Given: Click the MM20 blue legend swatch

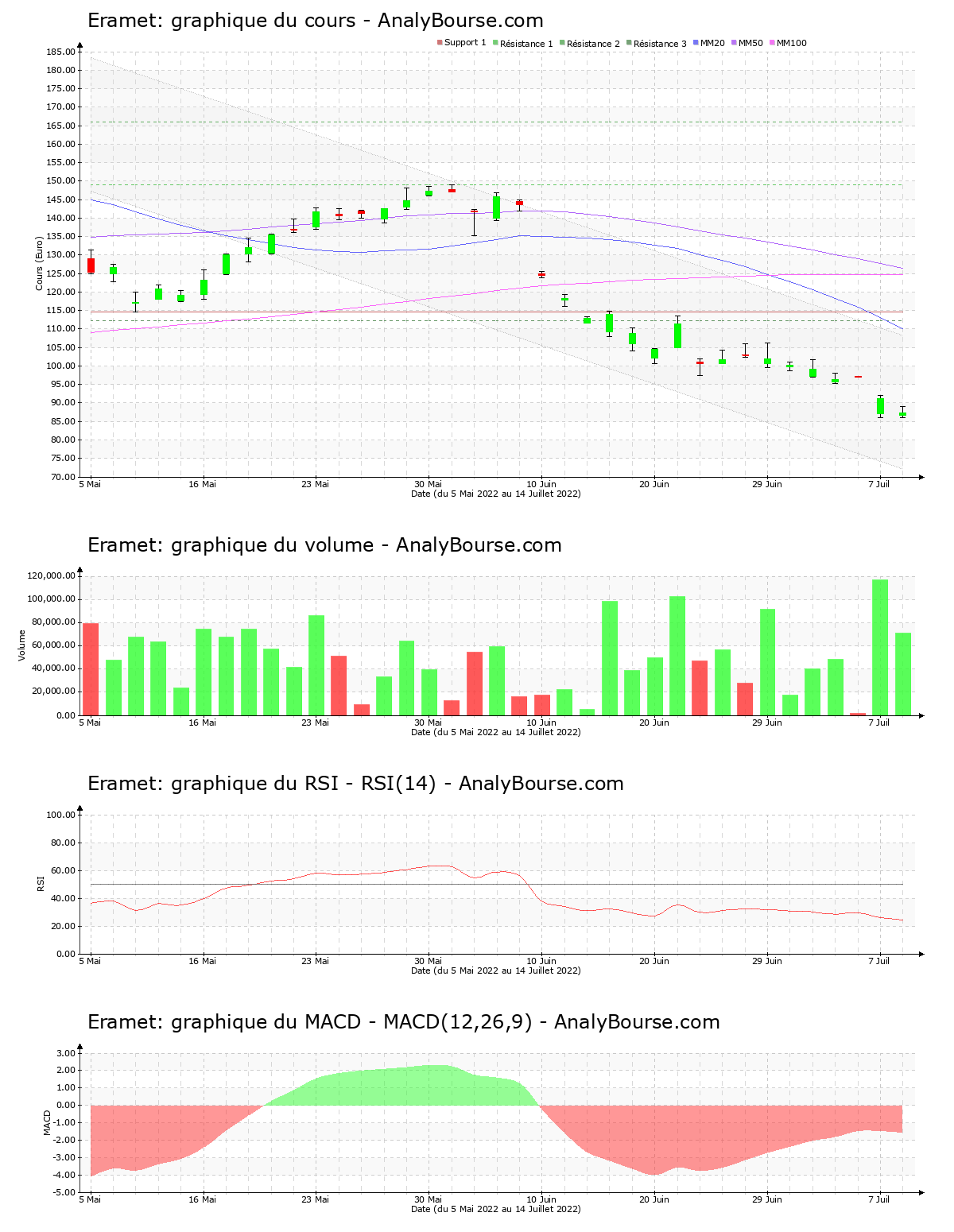Looking at the screenshot, I should (696, 43).
